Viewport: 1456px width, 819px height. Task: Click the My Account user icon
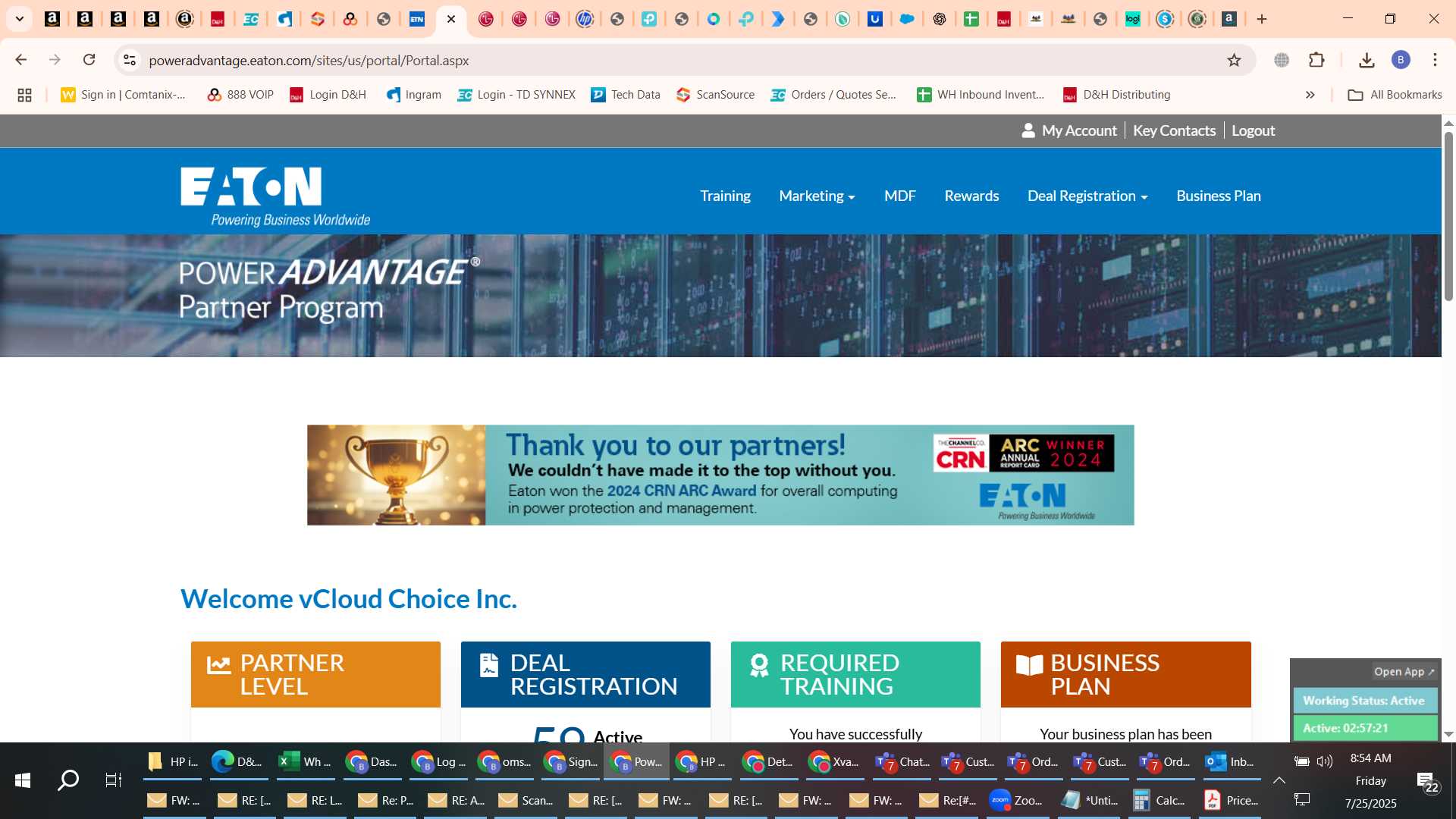click(x=1028, y=130)
